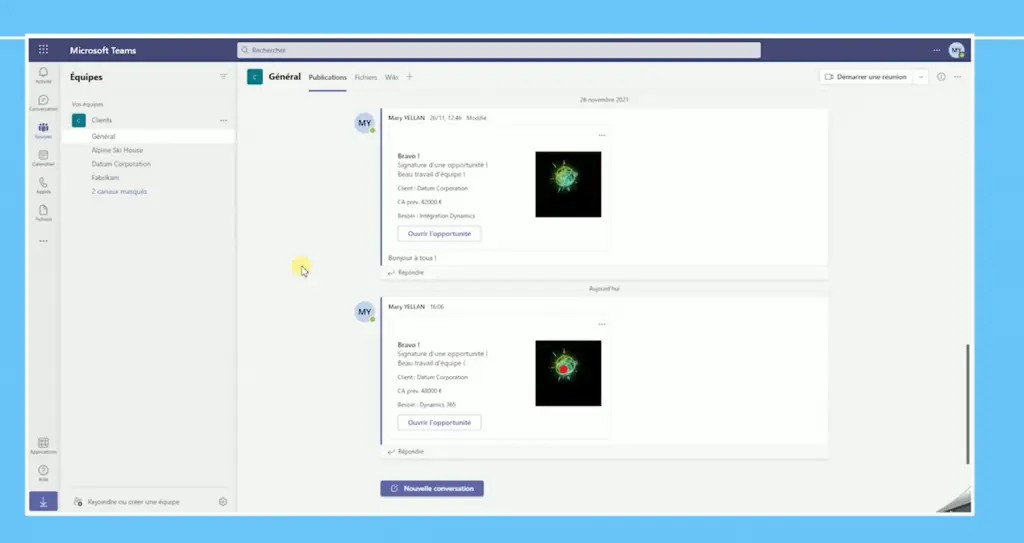Open Applications store icon
Screen dimensions: 1024x543
click(x=43, y=446)
